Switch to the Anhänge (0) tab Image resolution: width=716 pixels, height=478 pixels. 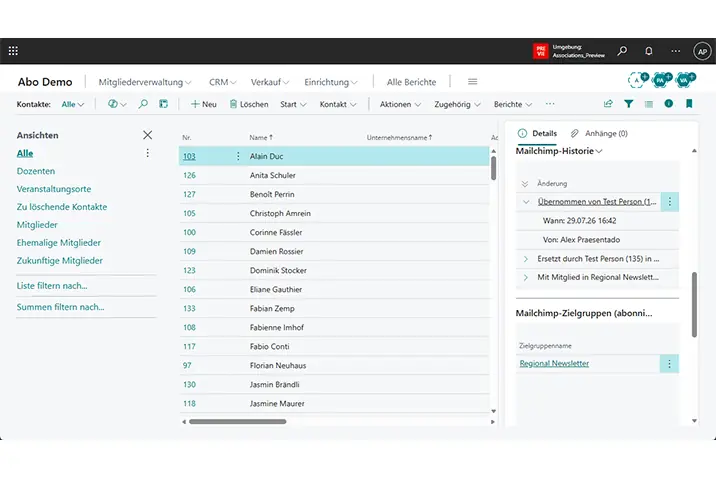(x=599, y=133)
